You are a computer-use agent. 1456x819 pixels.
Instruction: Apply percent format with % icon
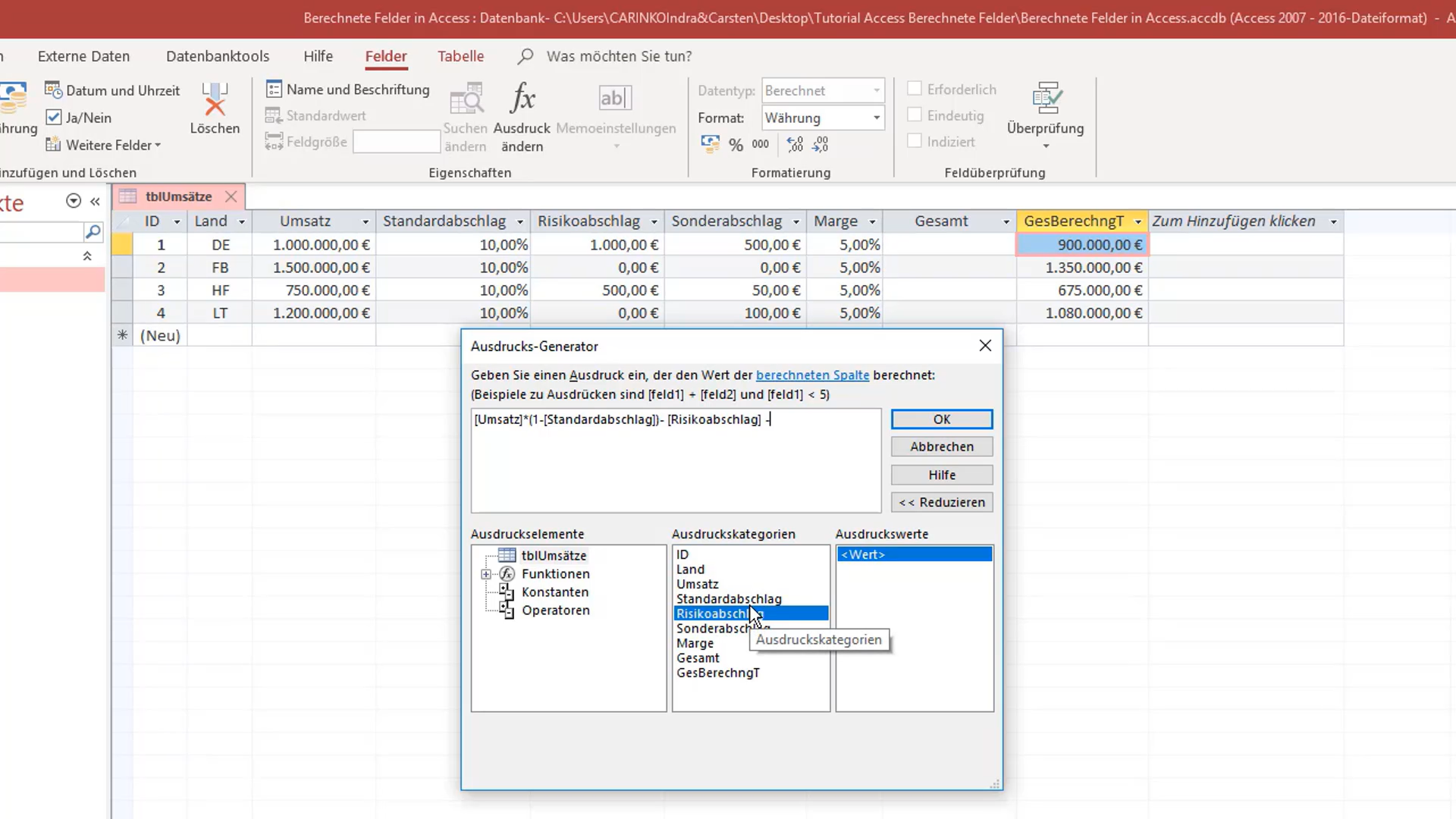[x=736, y=144]
